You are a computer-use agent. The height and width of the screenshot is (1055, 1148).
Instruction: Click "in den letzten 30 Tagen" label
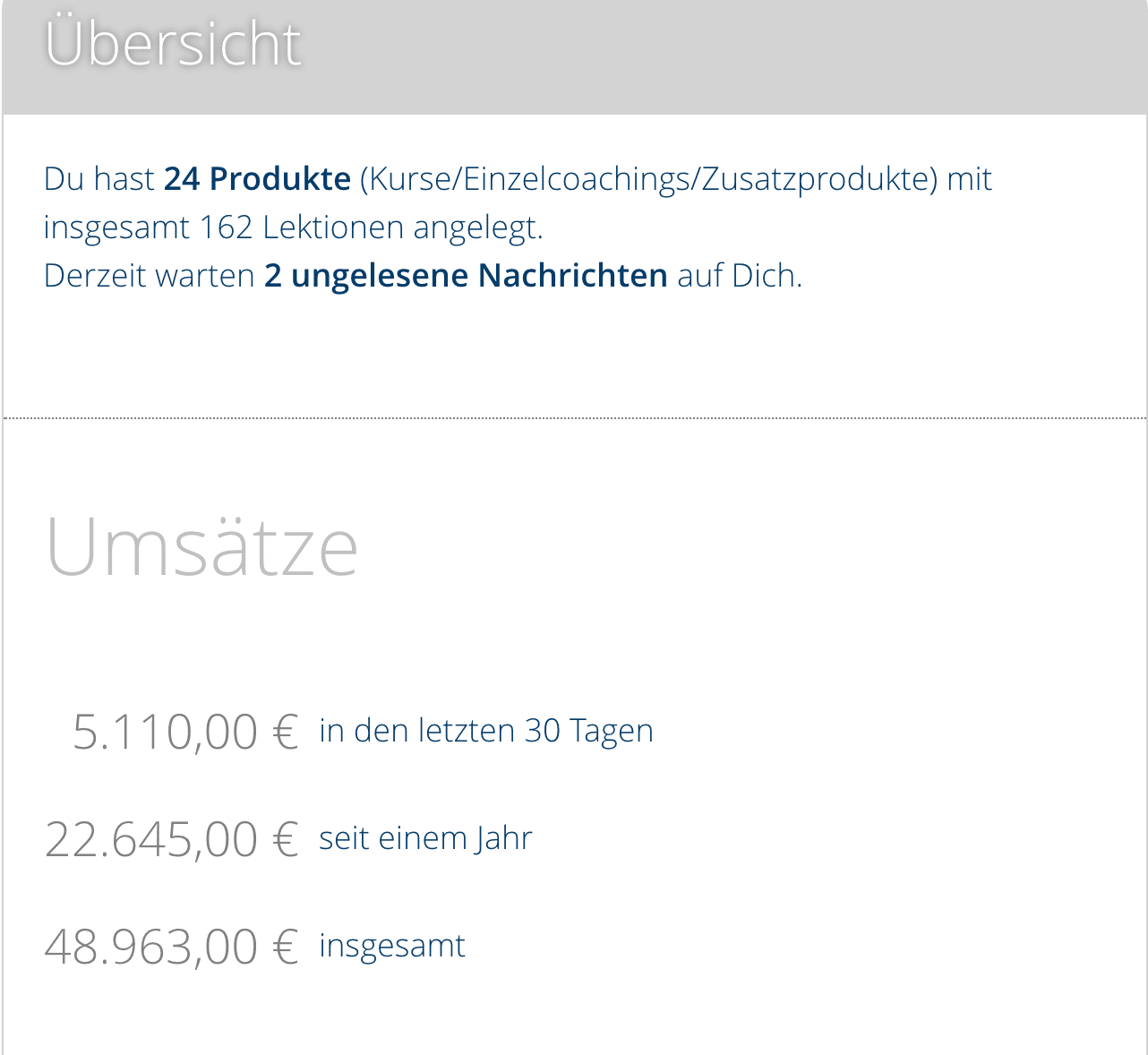[x=486, y=731]
